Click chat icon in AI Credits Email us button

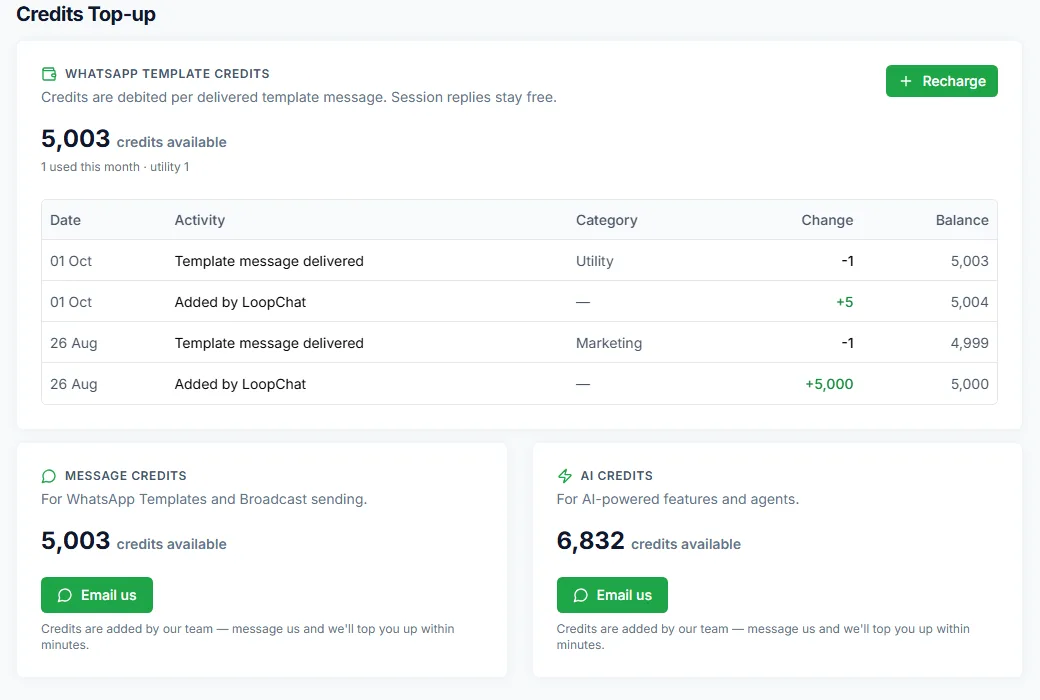coord(580,595)
